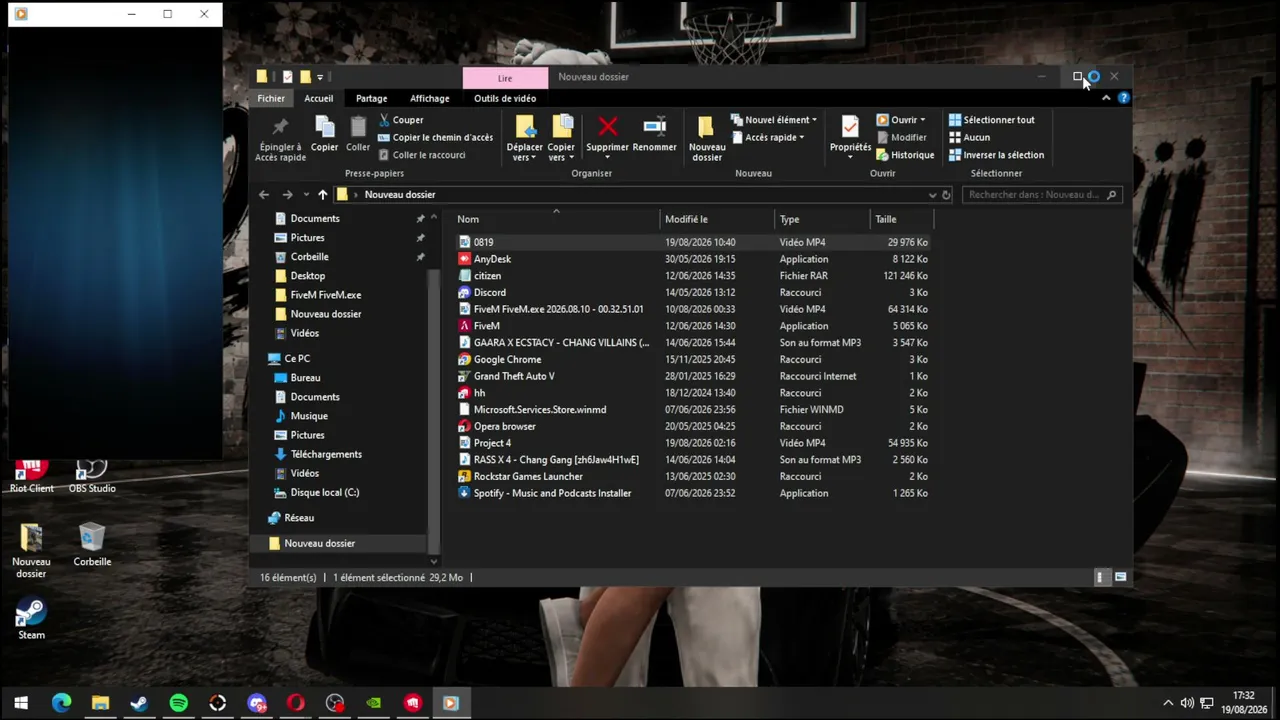This screenshot has width=1280, height=720.
Task: Sort files by the Nom column header
Action: (x=555, y=219)
